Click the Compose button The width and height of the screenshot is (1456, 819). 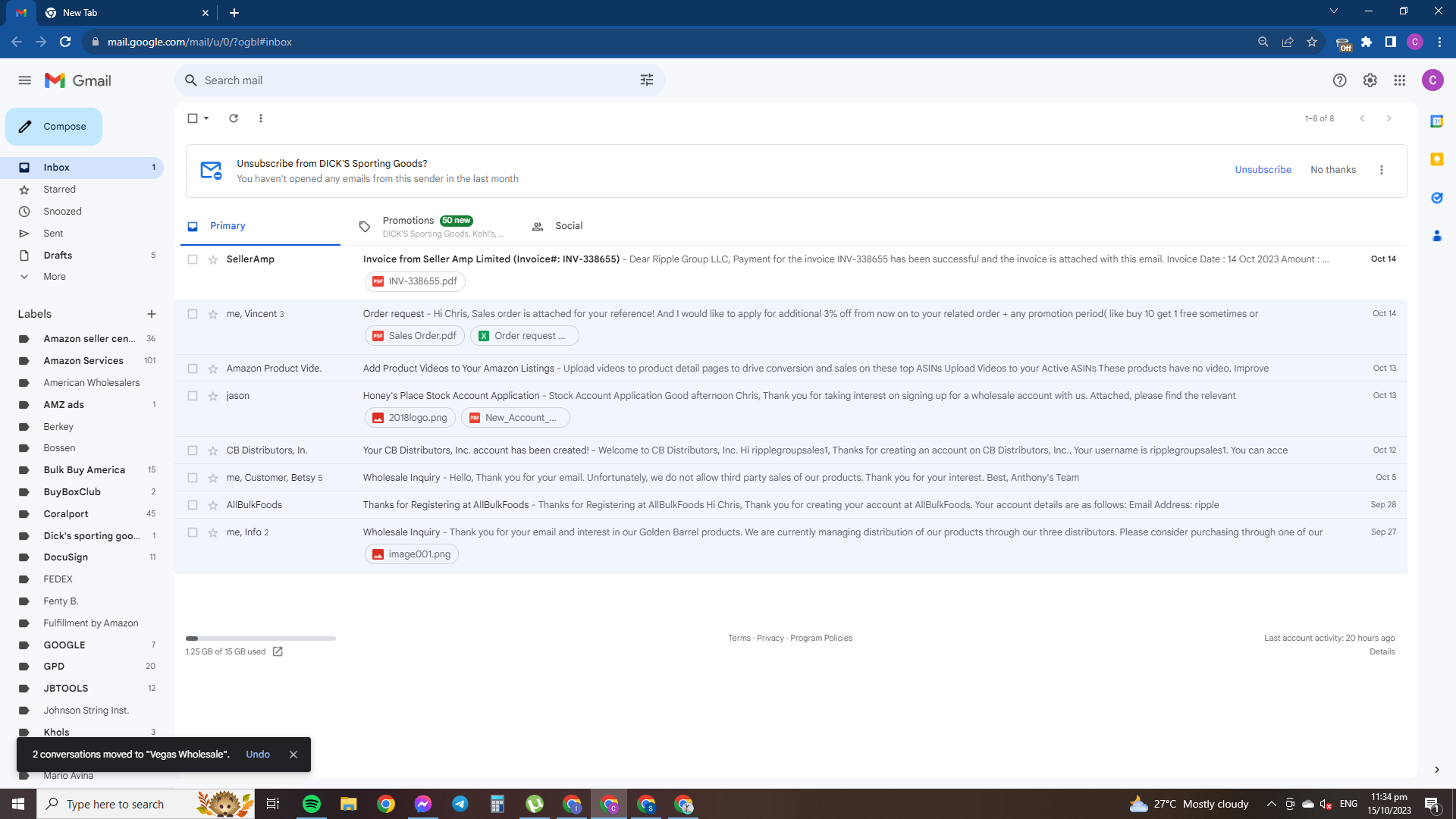(x=54, y=127)
